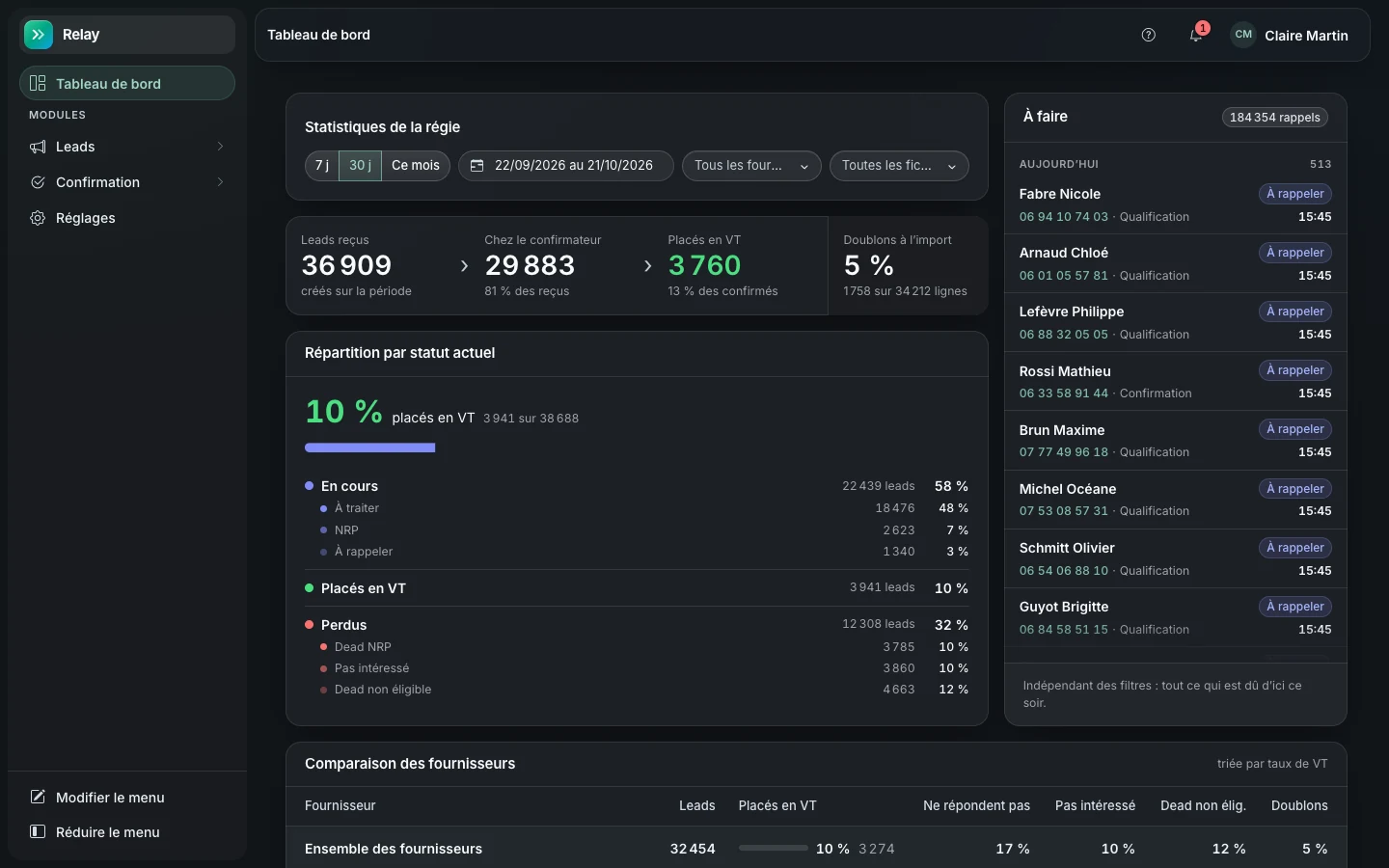The height and width of the screenshot is (868, 1389).
Task: Click the Ensemble des fournisseurs VT bar
Action: tap(774, 849)
